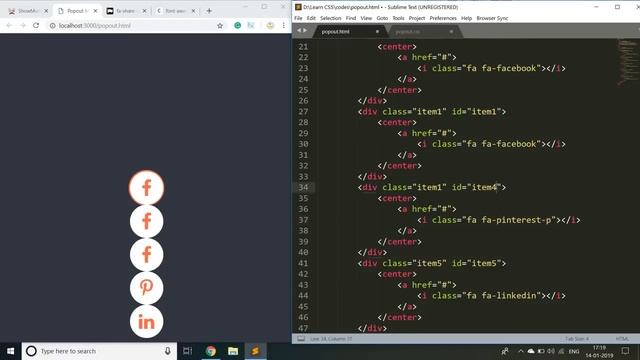
Task: Open the Help menu in Sublime Text
Action: [467, 18]
